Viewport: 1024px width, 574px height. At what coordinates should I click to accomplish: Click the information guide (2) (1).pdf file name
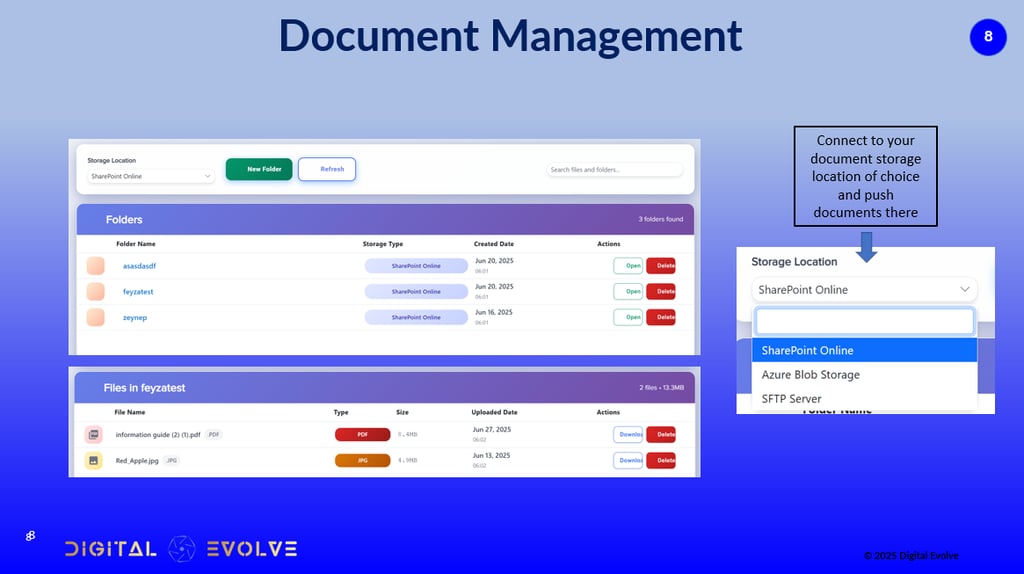tap(158, 434)
